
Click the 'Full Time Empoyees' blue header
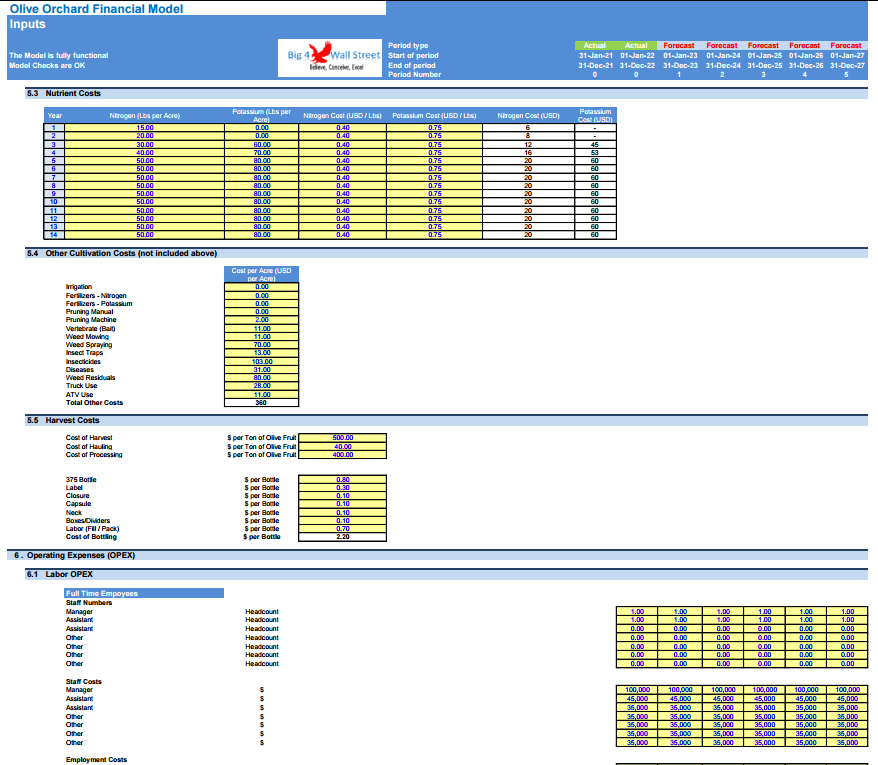coord(144,593)
